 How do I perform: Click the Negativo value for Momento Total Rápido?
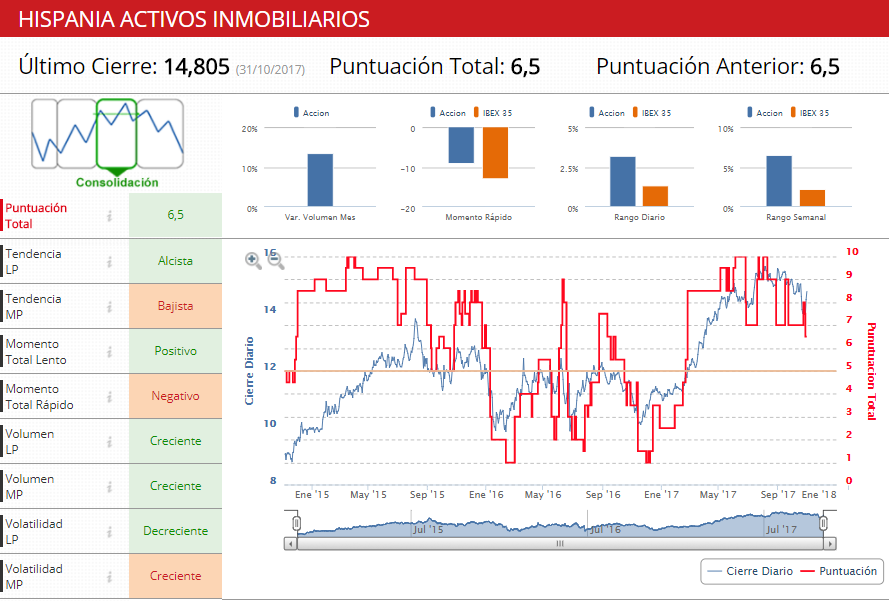point(175,396)
